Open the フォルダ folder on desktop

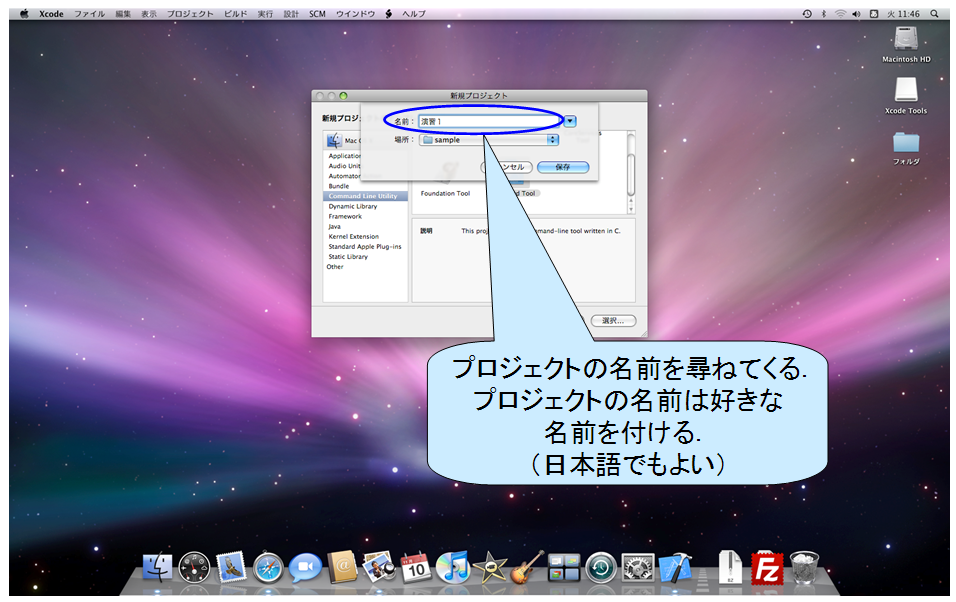[x=906, y=148]
